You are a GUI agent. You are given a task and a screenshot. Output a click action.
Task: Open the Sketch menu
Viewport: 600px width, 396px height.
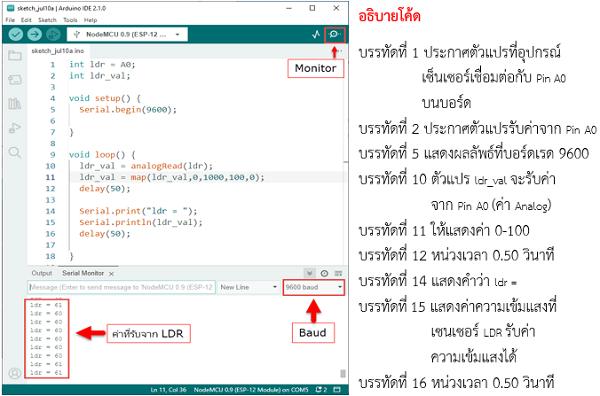[47, 20]
